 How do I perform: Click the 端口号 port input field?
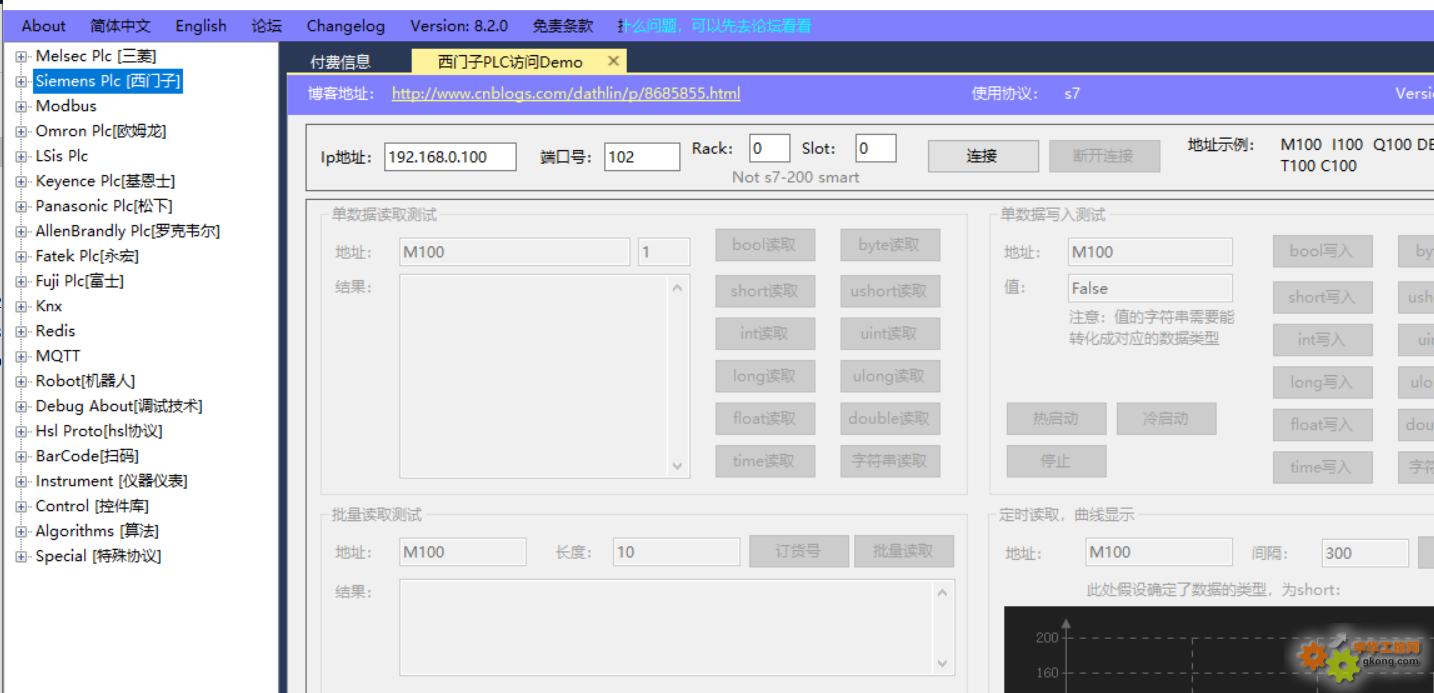click(x=642, y=157)
